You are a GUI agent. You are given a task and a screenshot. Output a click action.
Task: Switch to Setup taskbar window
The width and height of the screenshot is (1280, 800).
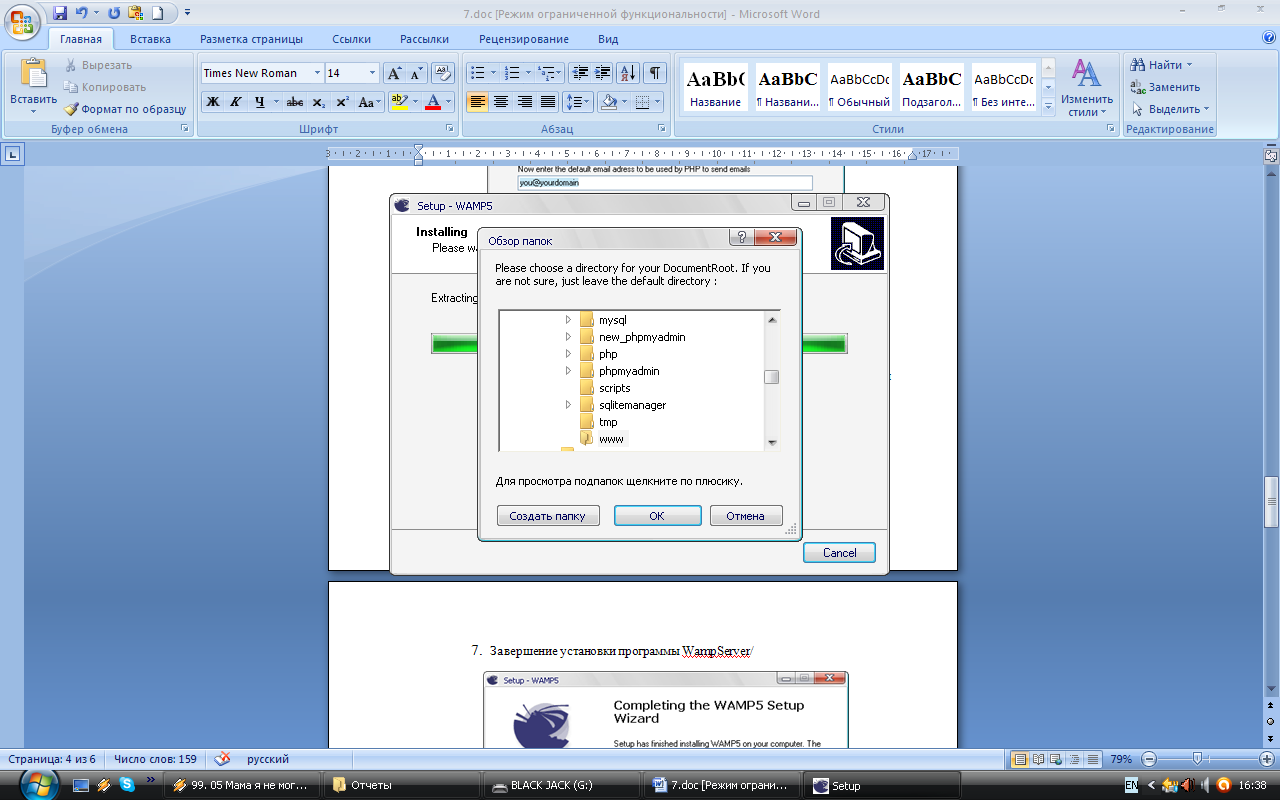[x=882, y=785]
